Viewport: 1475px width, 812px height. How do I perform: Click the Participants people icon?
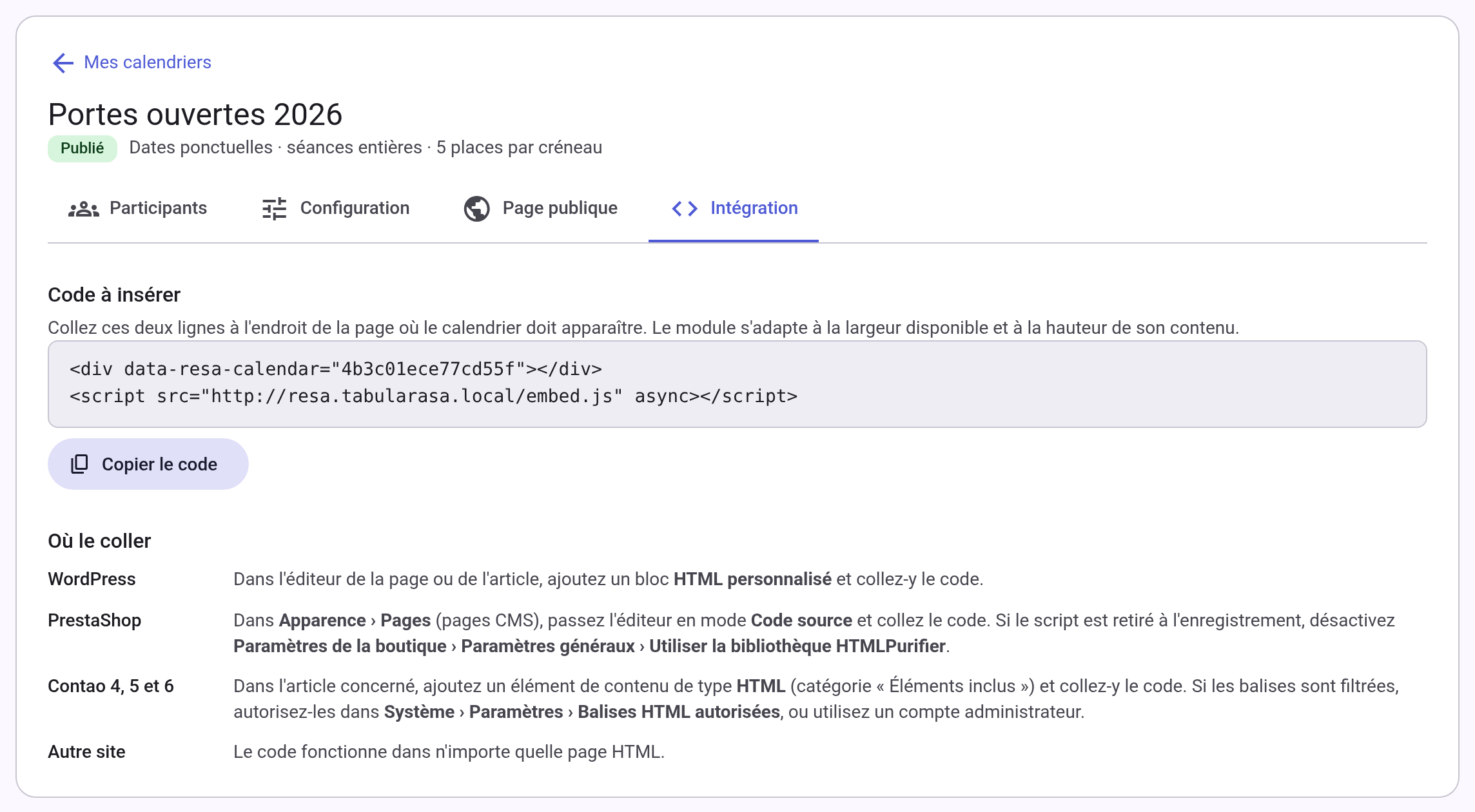(84, 209)
